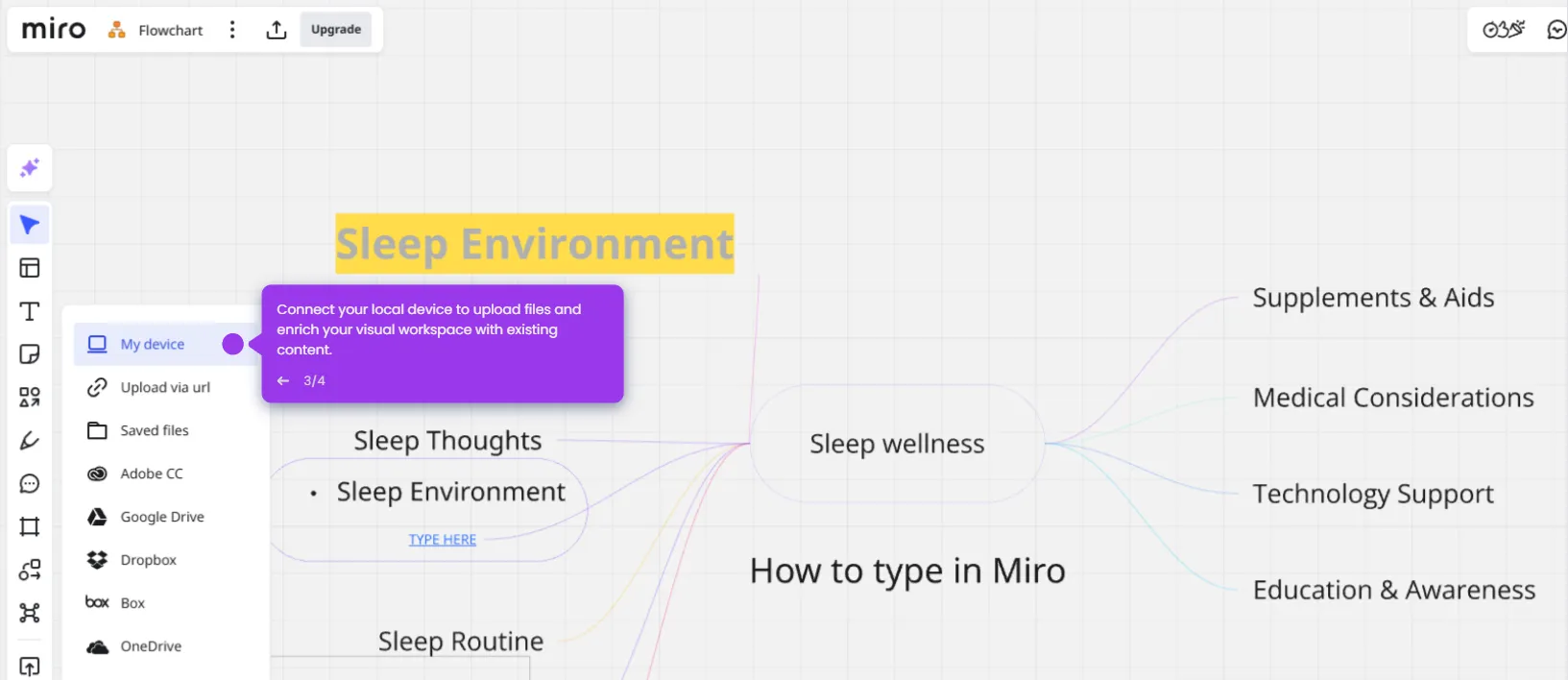Open the comments chat icon top right
The width and height of the screenshot is (1568, 680).
click(1556, 30)
